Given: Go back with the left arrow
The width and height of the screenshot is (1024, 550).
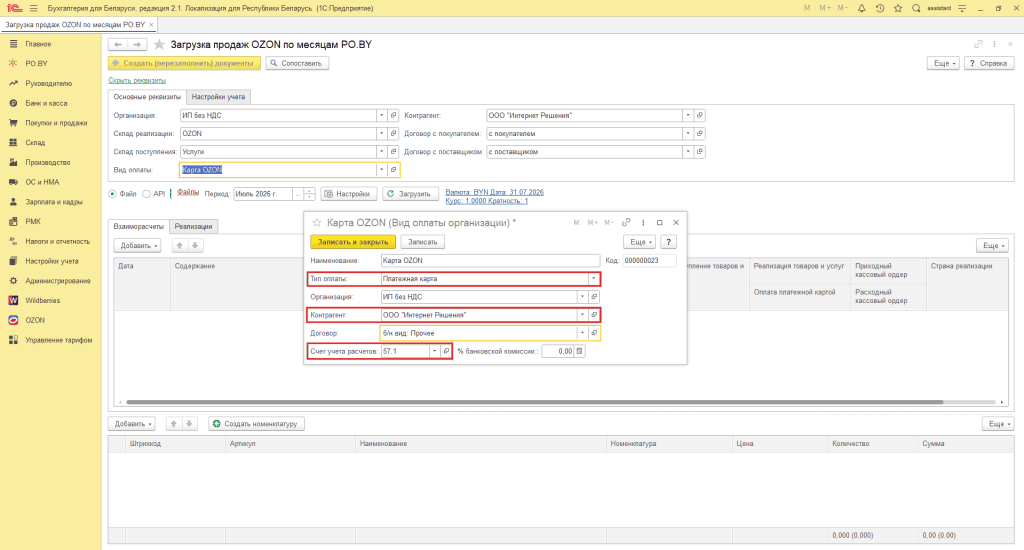Looking at the screenshot, I should tap(118, 44).
